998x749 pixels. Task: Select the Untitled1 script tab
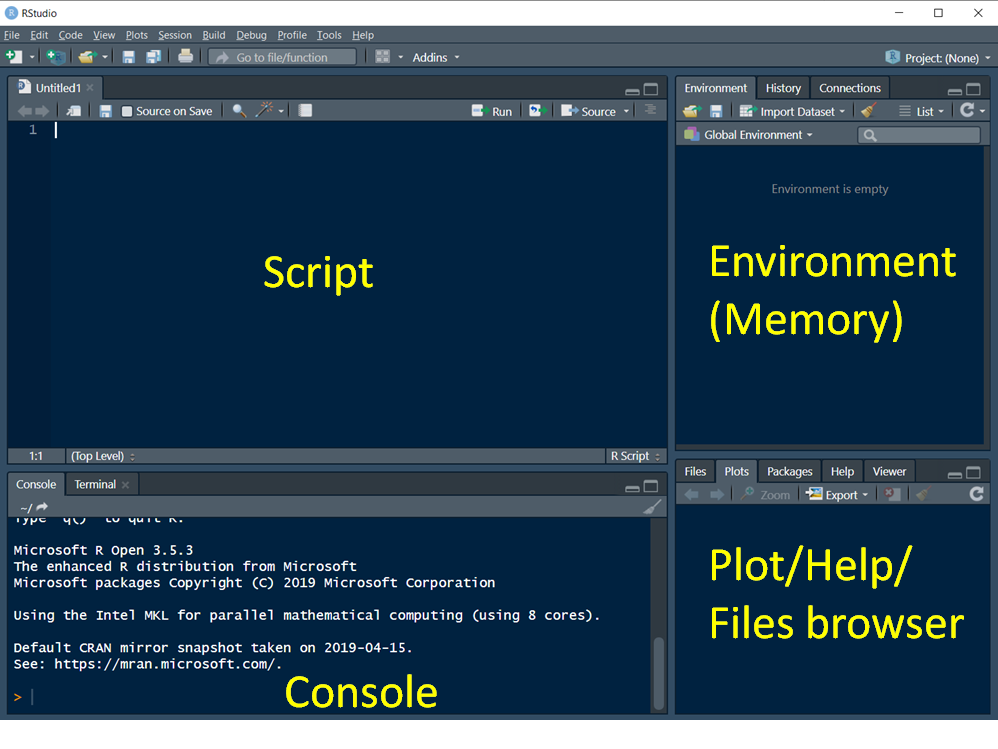click(x=57, y=88)
